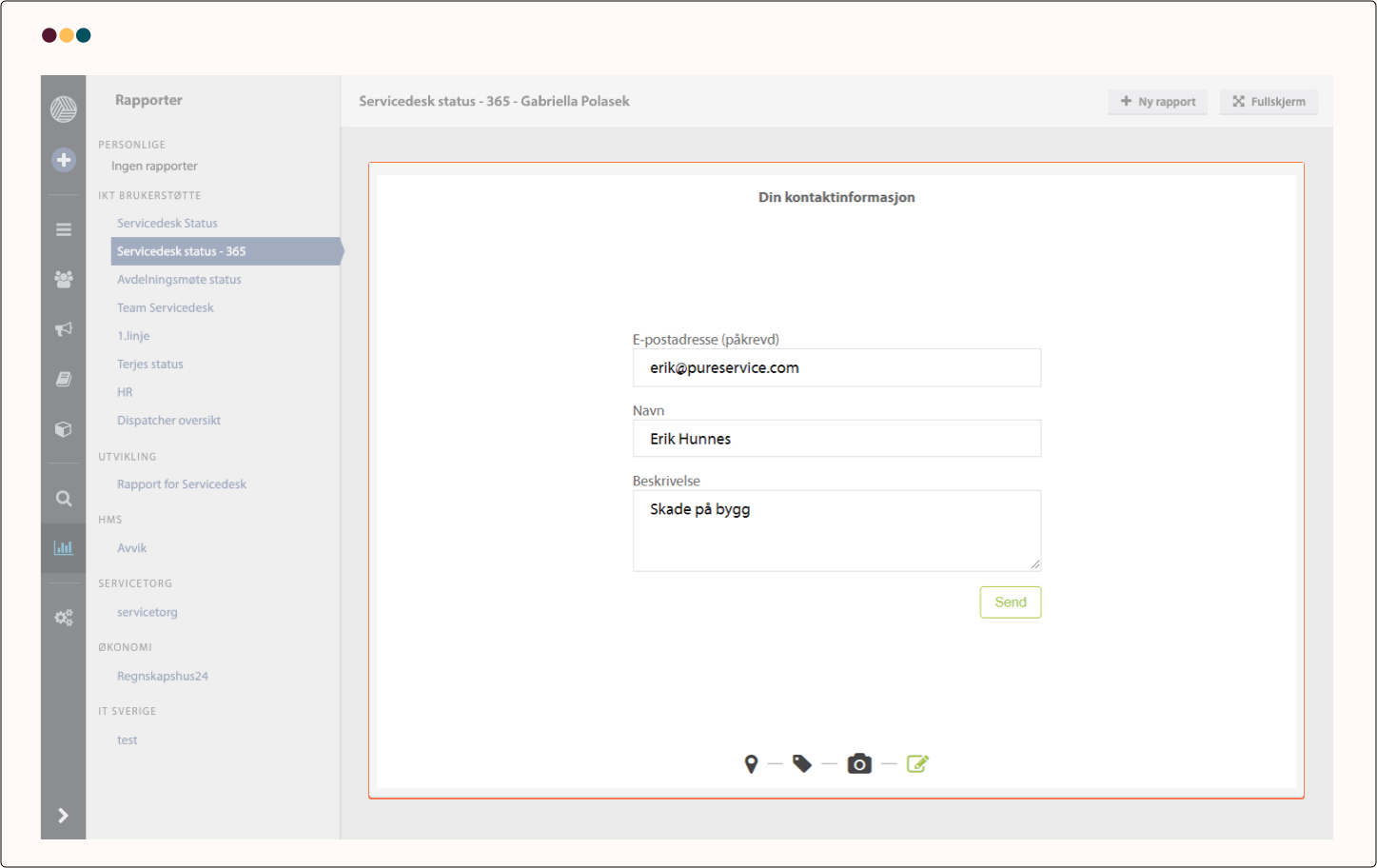
Task: Open the hamburger list icon in sidebar
Action: [64, 229]
